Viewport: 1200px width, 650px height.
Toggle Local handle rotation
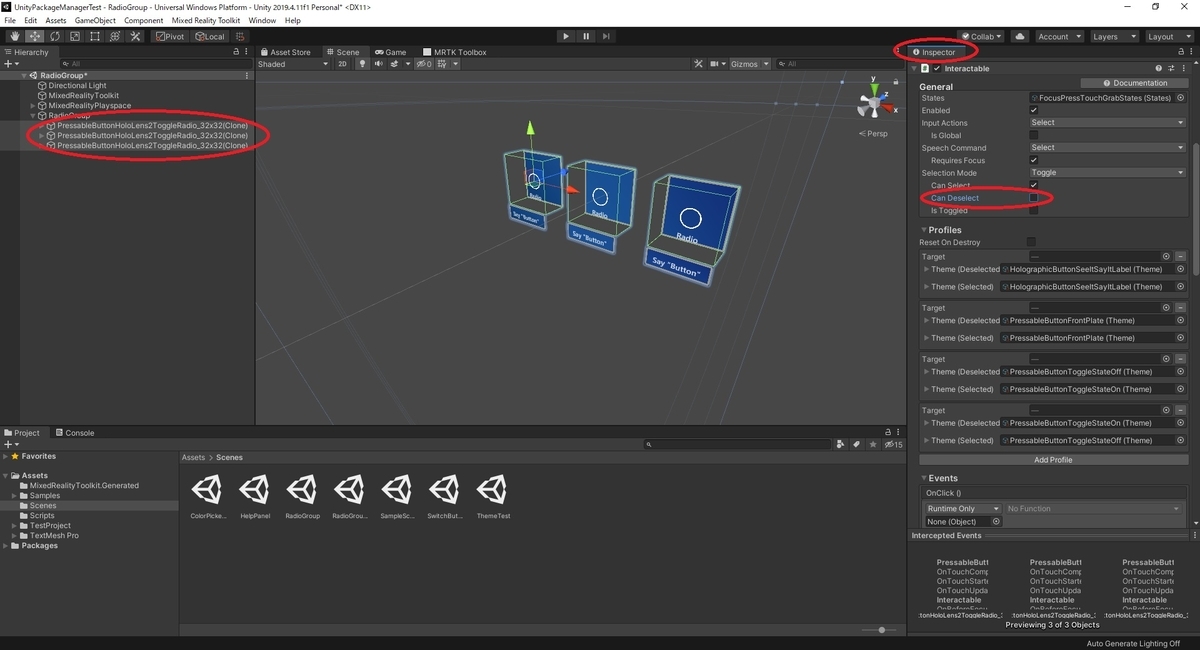point(210,37)
